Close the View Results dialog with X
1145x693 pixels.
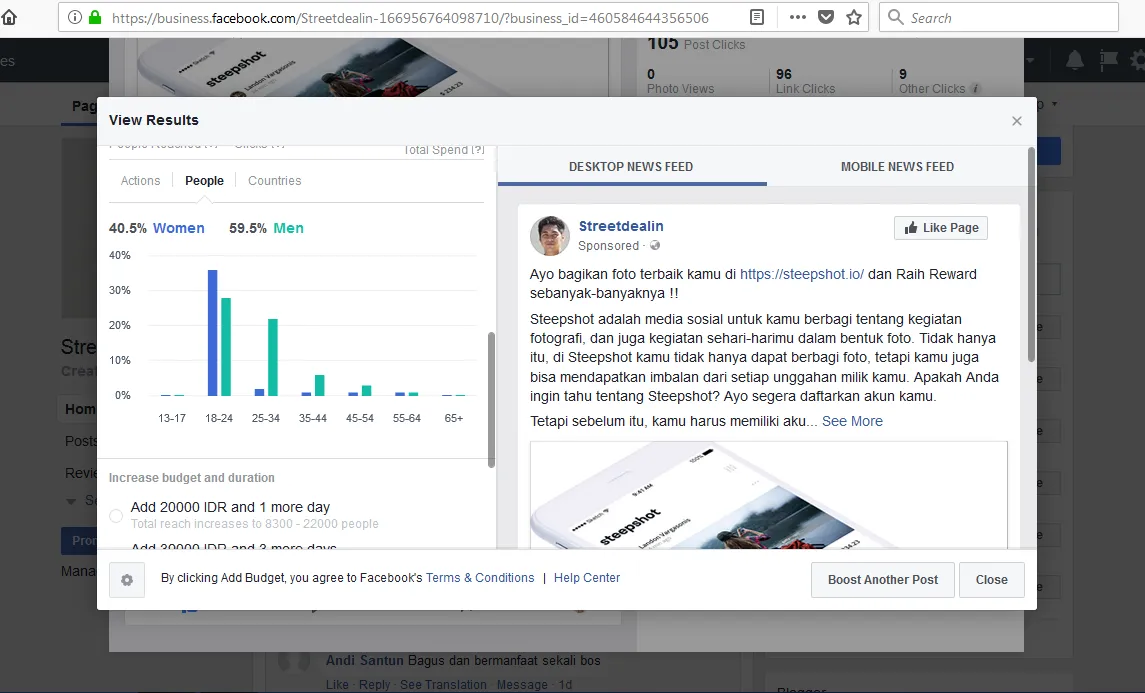pos(1016,121)
